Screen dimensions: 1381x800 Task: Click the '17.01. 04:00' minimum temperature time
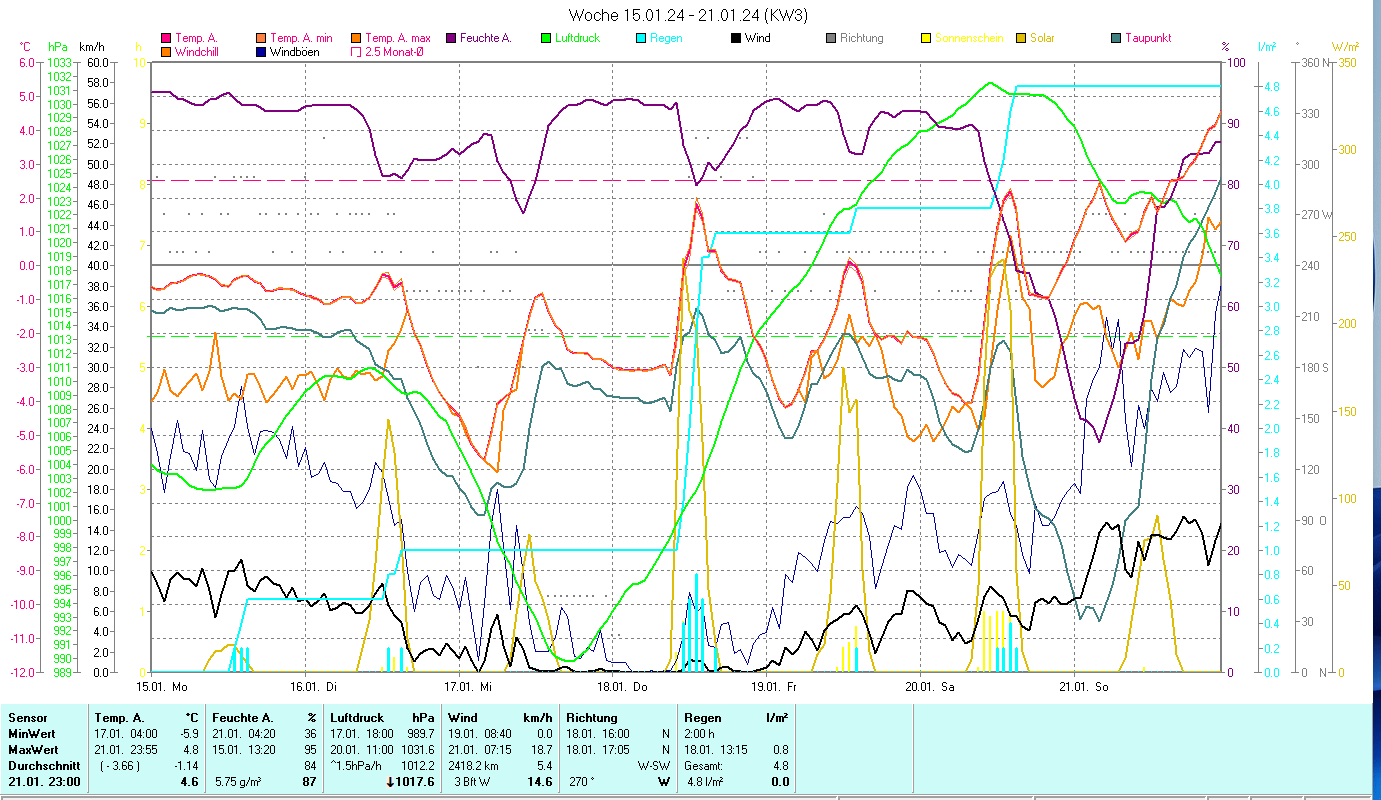[126, 734]
